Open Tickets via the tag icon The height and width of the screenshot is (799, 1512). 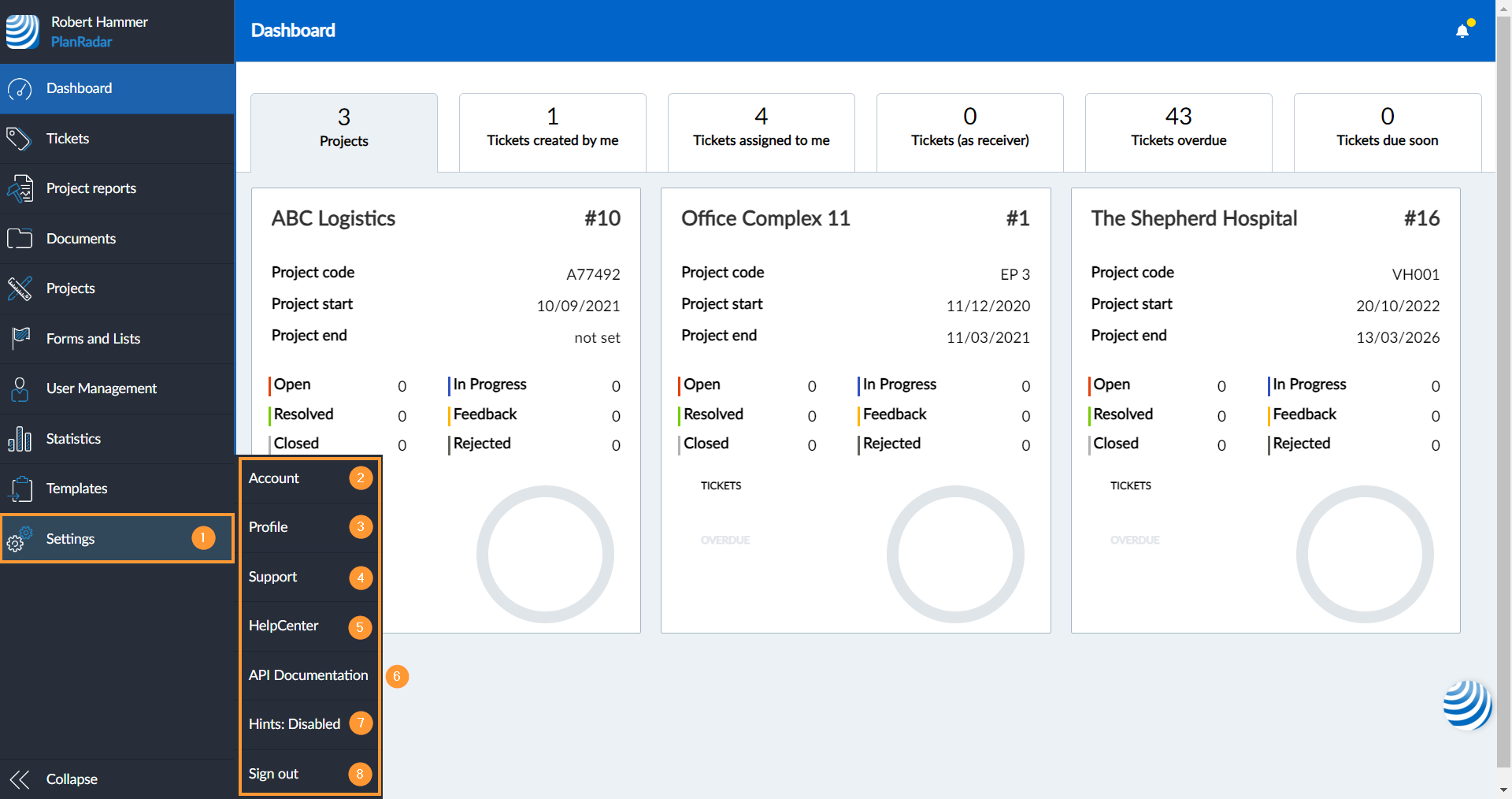click(x=19, y=139)
